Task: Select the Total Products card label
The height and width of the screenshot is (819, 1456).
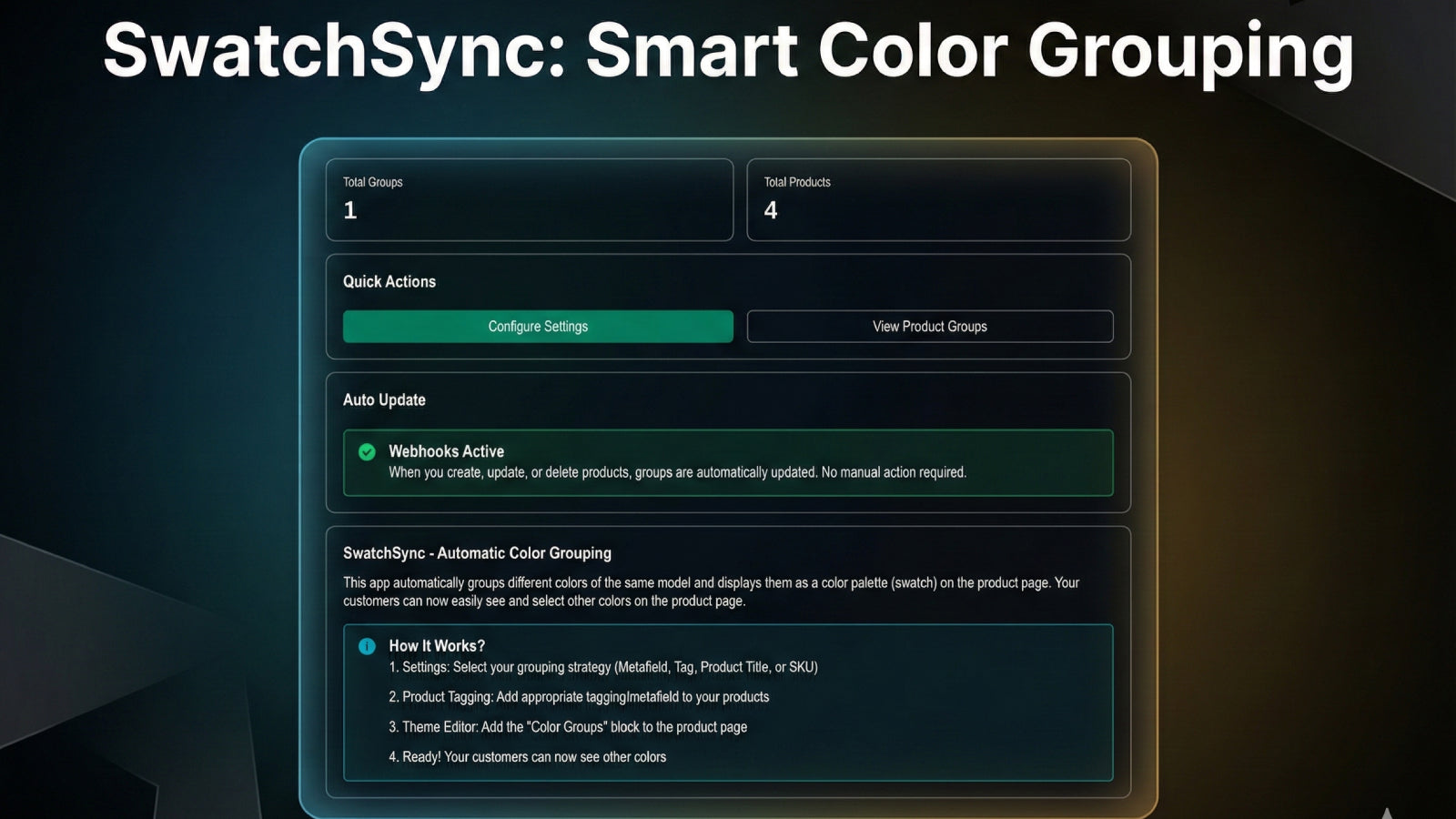Action: [797, 182]
